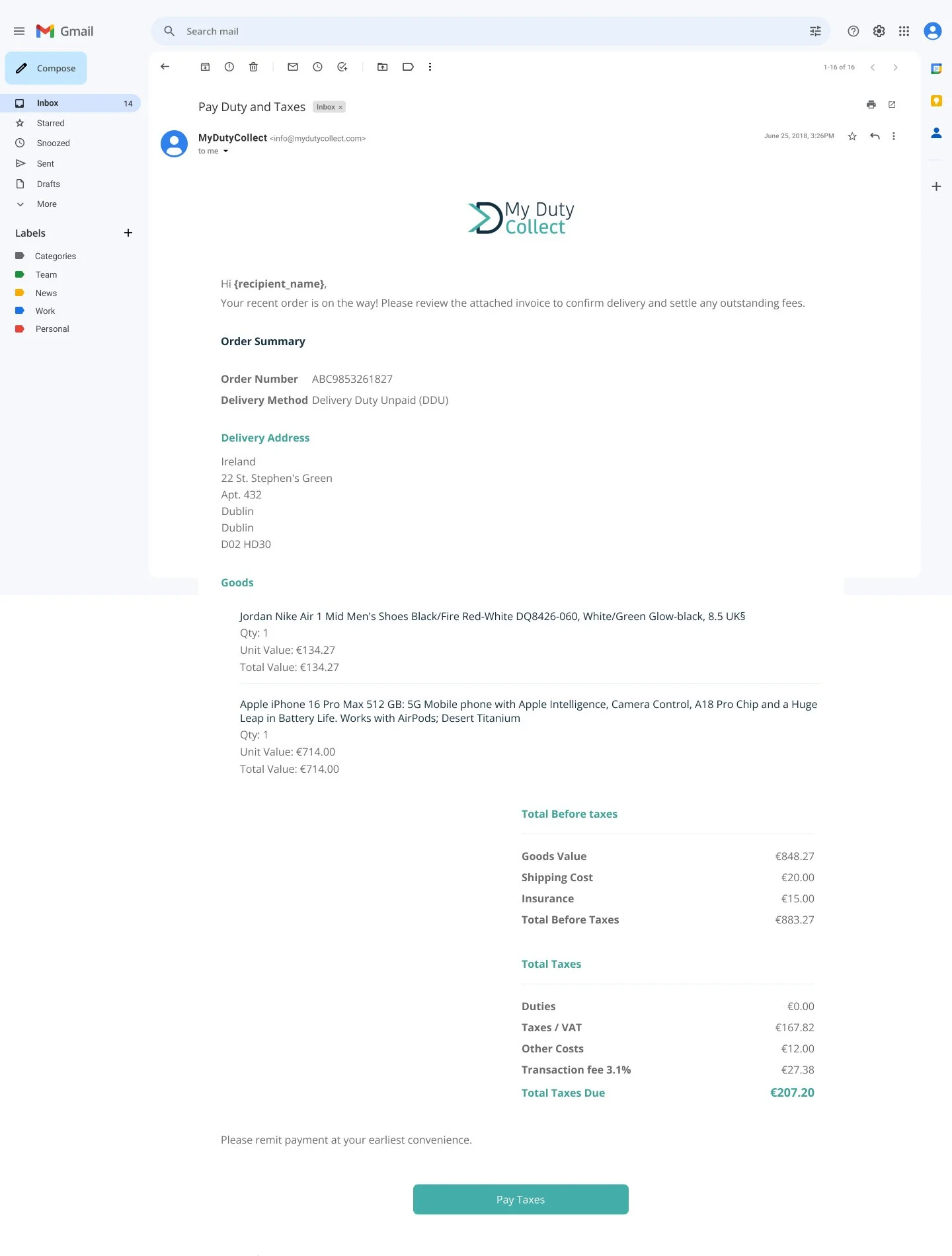Viewport: 952px width, 1256px height.
Task: Report this email as spam
Action: tap(229, 67)
